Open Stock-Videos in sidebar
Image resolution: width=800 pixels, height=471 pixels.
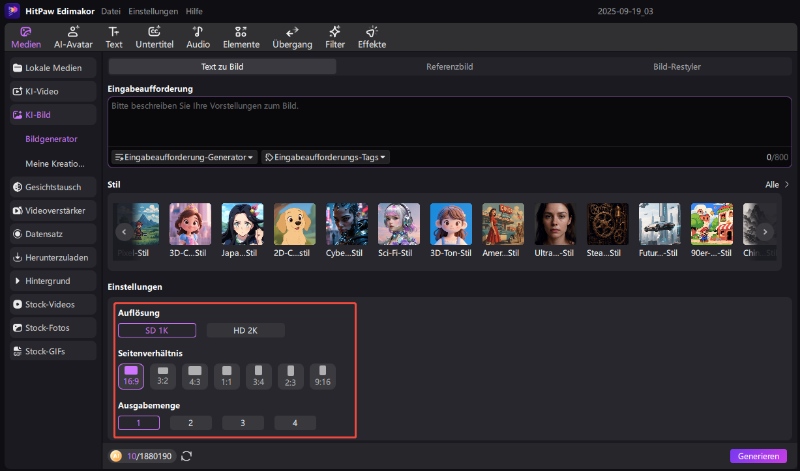[53, 304]
